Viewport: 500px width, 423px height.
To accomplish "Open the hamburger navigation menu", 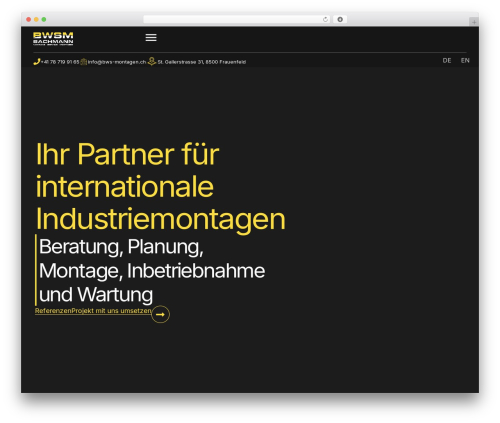I will (x=151, y=38).
